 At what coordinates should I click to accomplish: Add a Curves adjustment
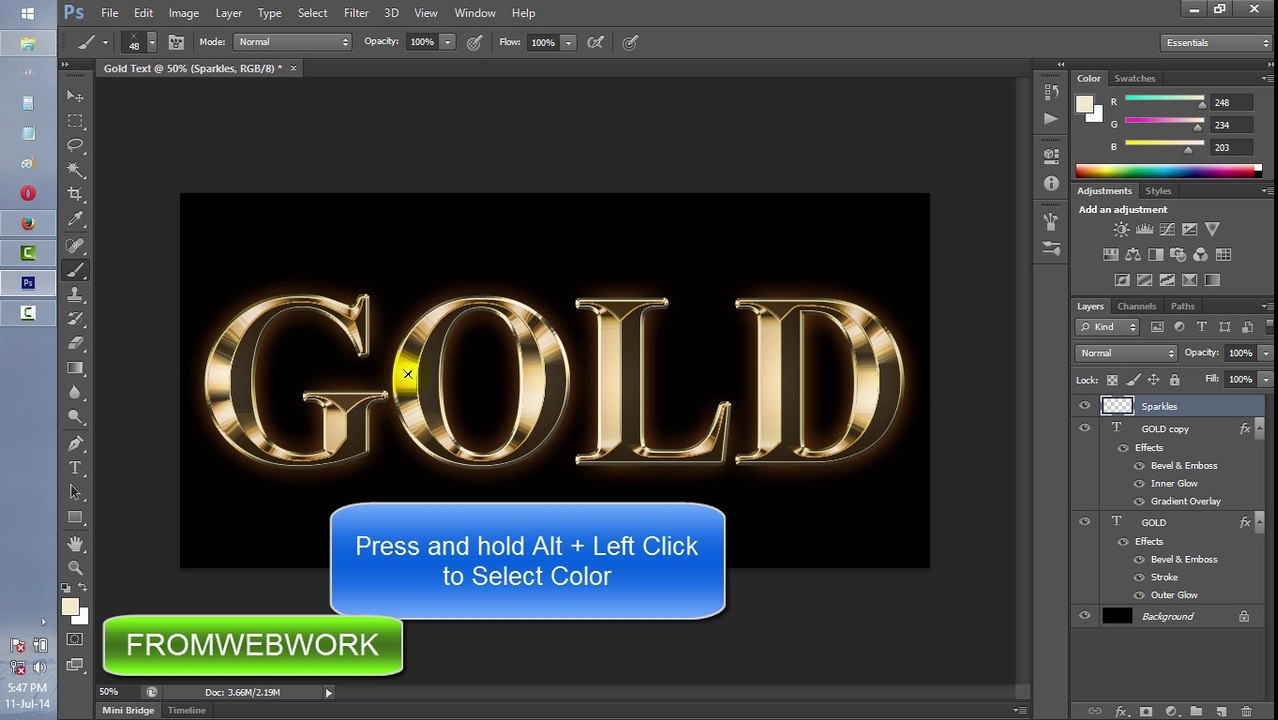click(x=1167, y=230)
